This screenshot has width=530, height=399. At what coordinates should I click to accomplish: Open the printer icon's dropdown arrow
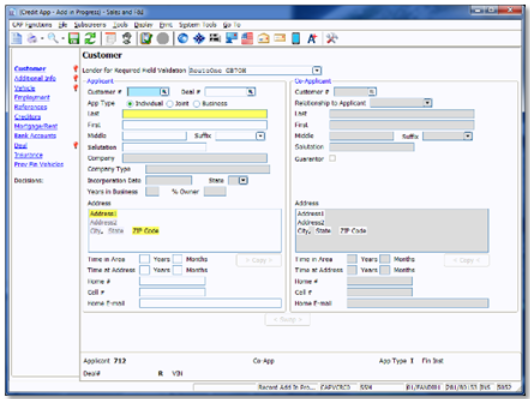coord(42,39)
